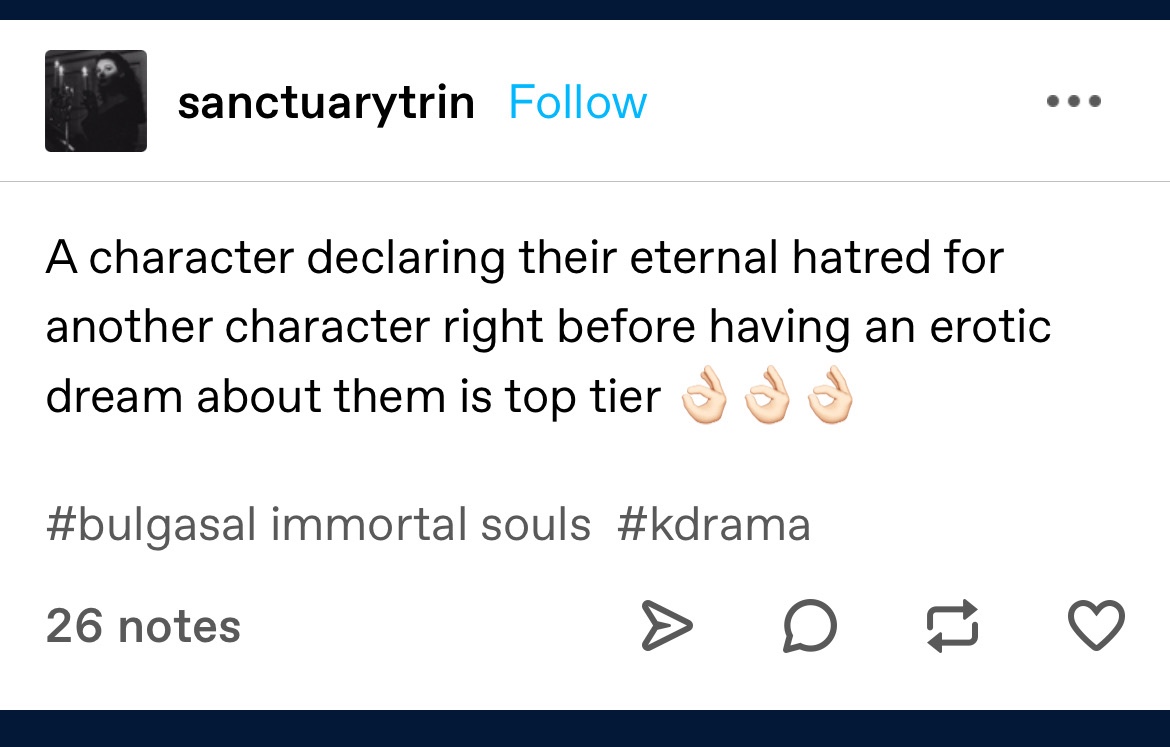Click the word "eternal" in the post
The height and width of the screenshot is (747, 1170).
pos(703,259)
